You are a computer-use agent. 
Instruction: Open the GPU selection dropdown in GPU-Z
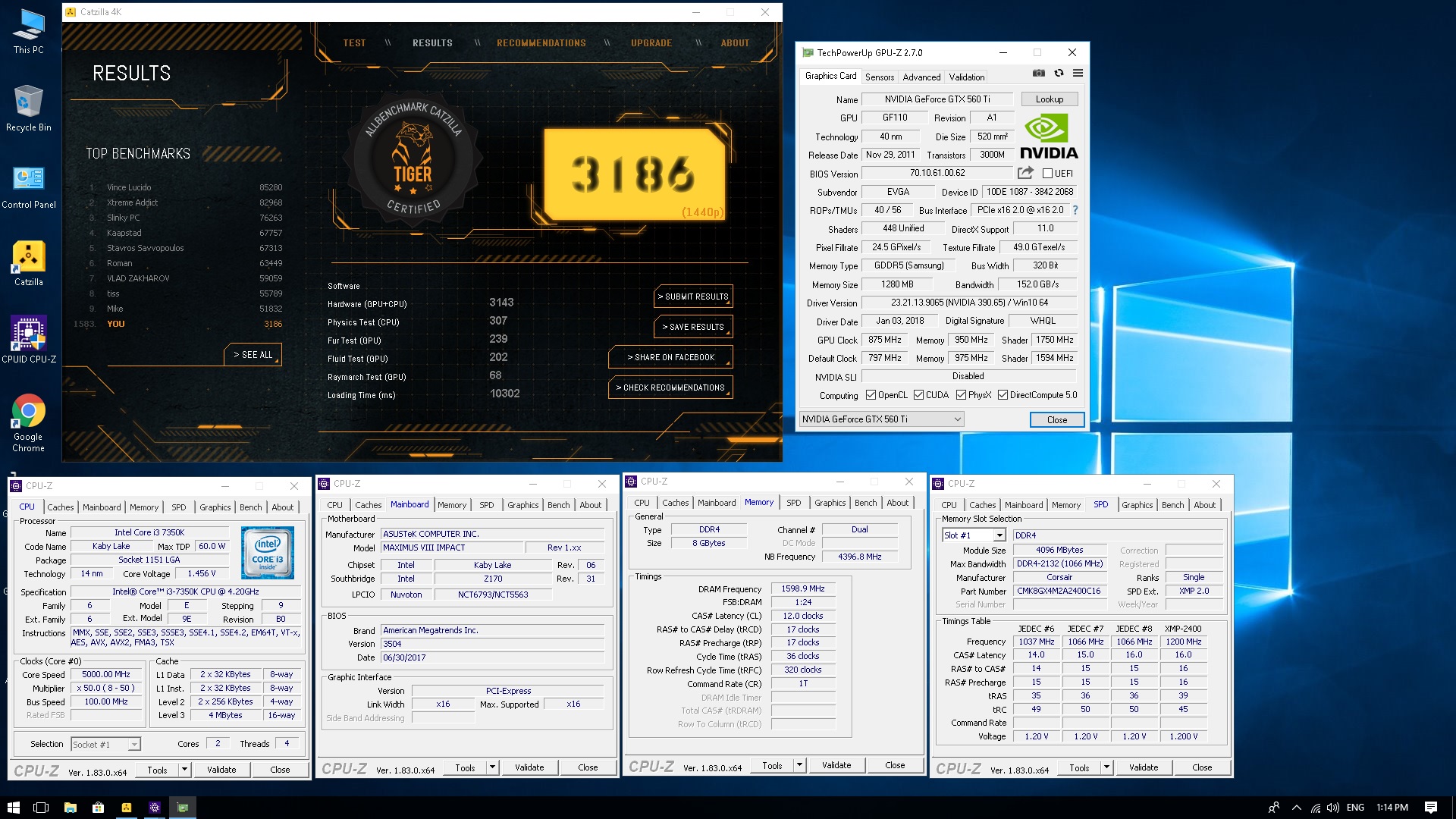tap(881, 419)
